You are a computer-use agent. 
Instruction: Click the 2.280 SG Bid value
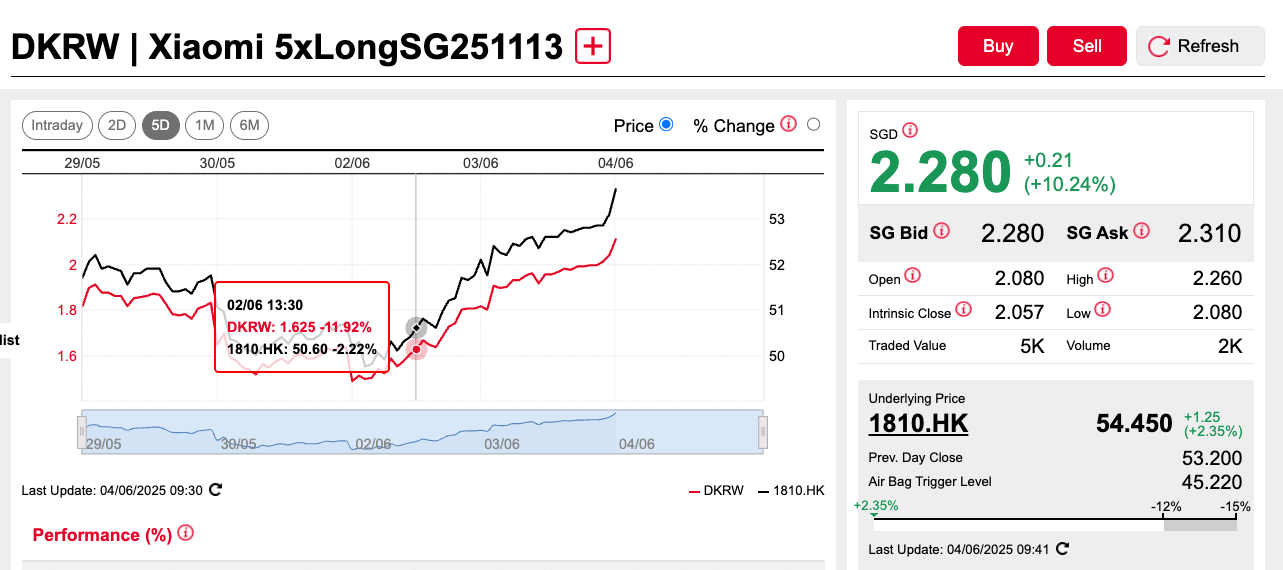(1012, 233)
